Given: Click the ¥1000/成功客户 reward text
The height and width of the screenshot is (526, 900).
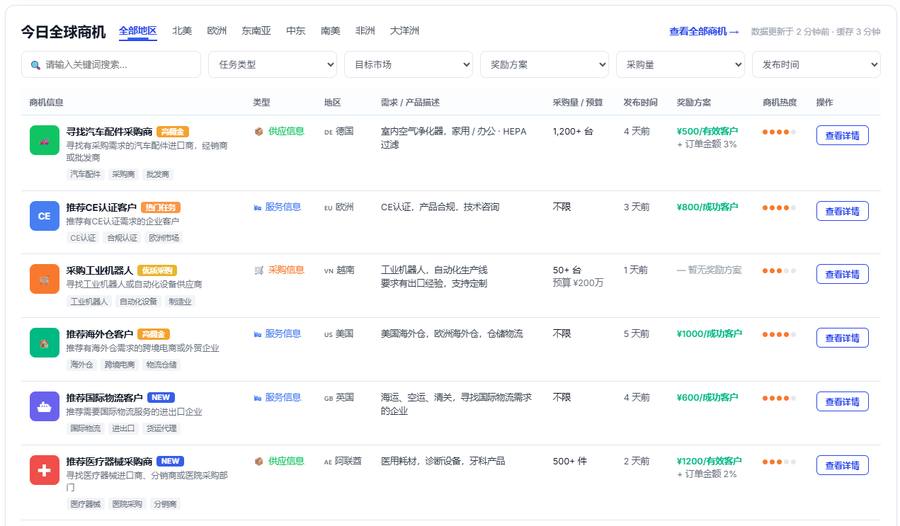Looking at the screenshot, I should coord(709,334).
